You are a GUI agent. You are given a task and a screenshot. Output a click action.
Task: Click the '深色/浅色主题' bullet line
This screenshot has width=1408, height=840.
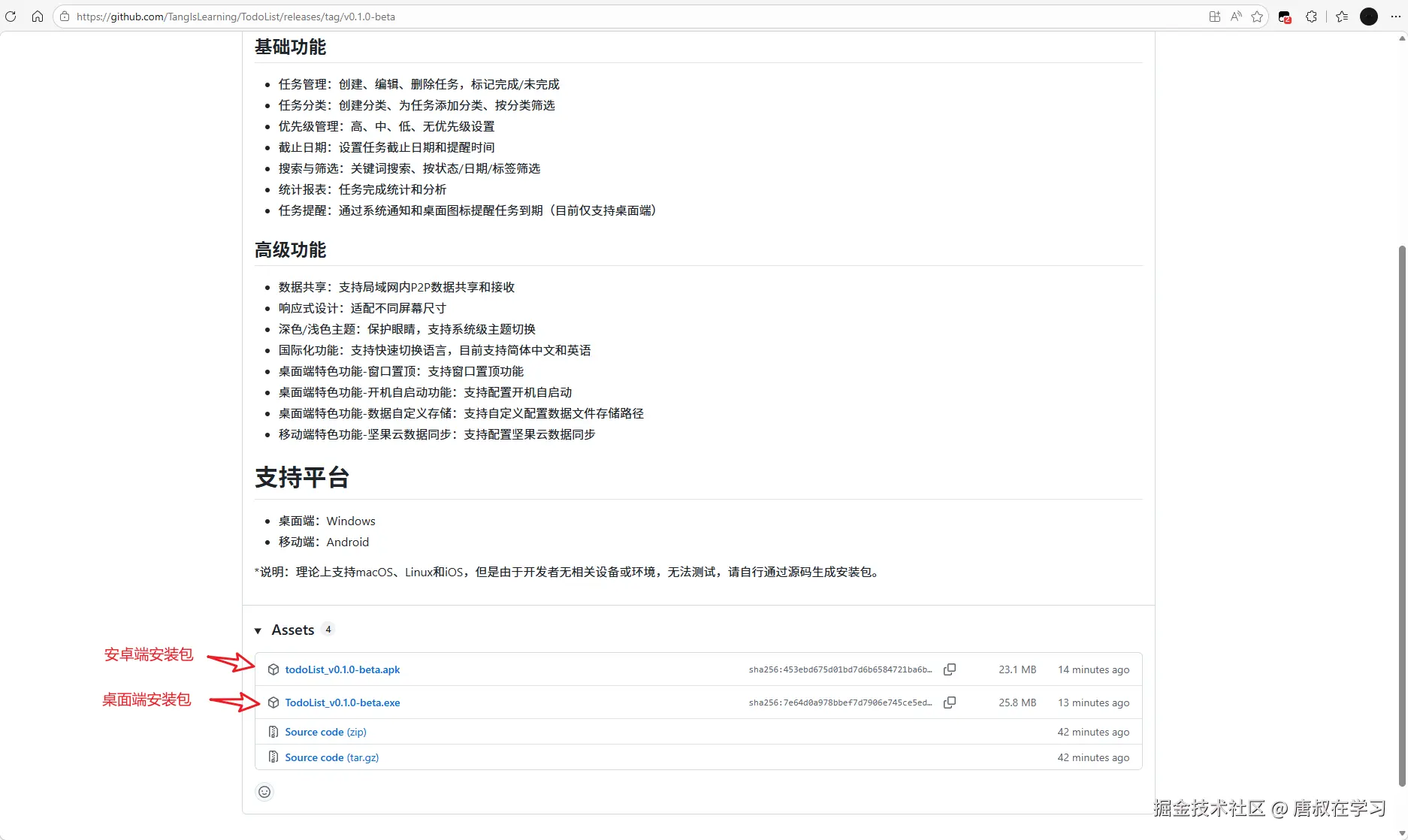(406, 329)
